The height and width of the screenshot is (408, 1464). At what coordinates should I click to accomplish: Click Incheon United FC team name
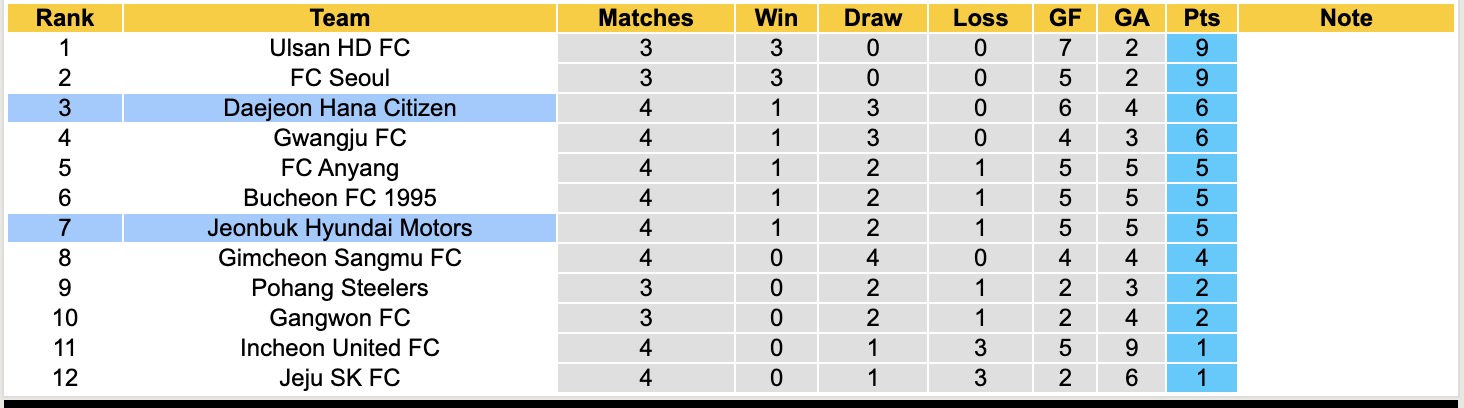click(340, 348)
